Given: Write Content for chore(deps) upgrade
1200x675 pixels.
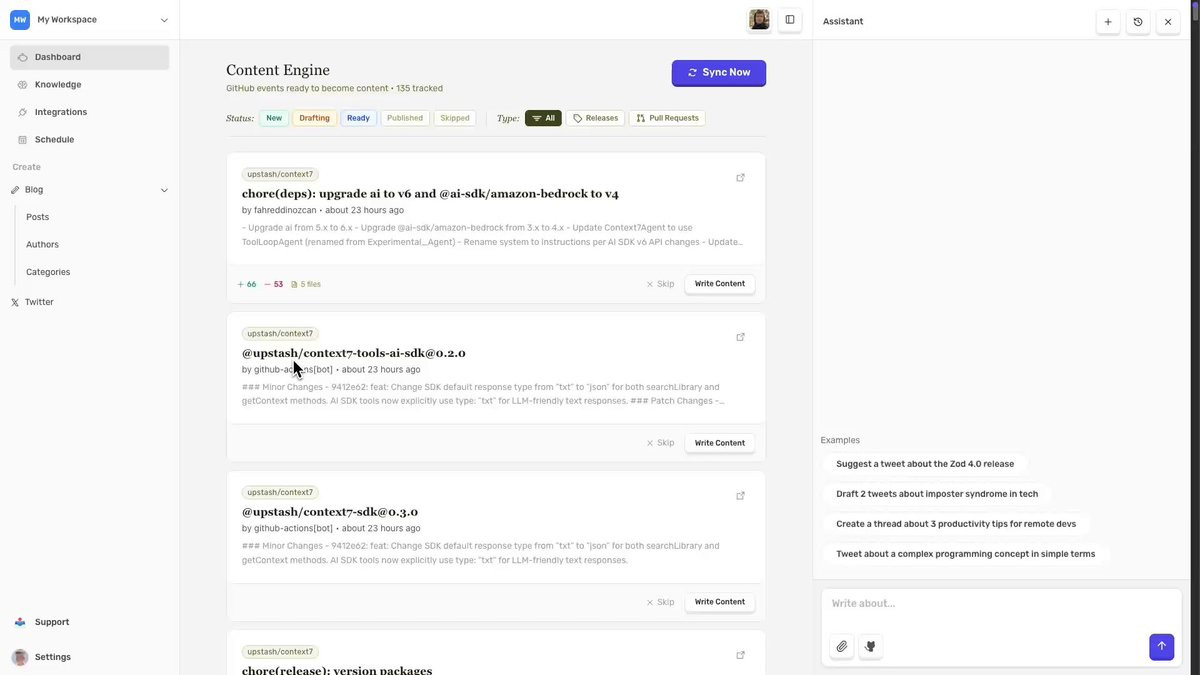Looking at the screenshot, I should point(720,284).
